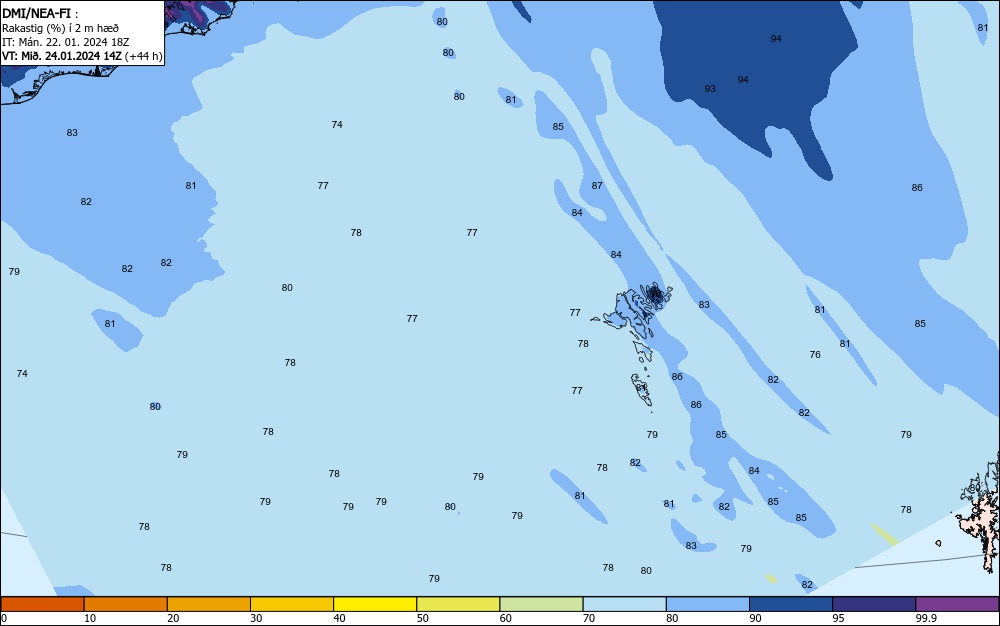This screenshot has width=1000, height=626.
Task: Click the dark blue 90–95 legend swatch
Action: (791, 604)
